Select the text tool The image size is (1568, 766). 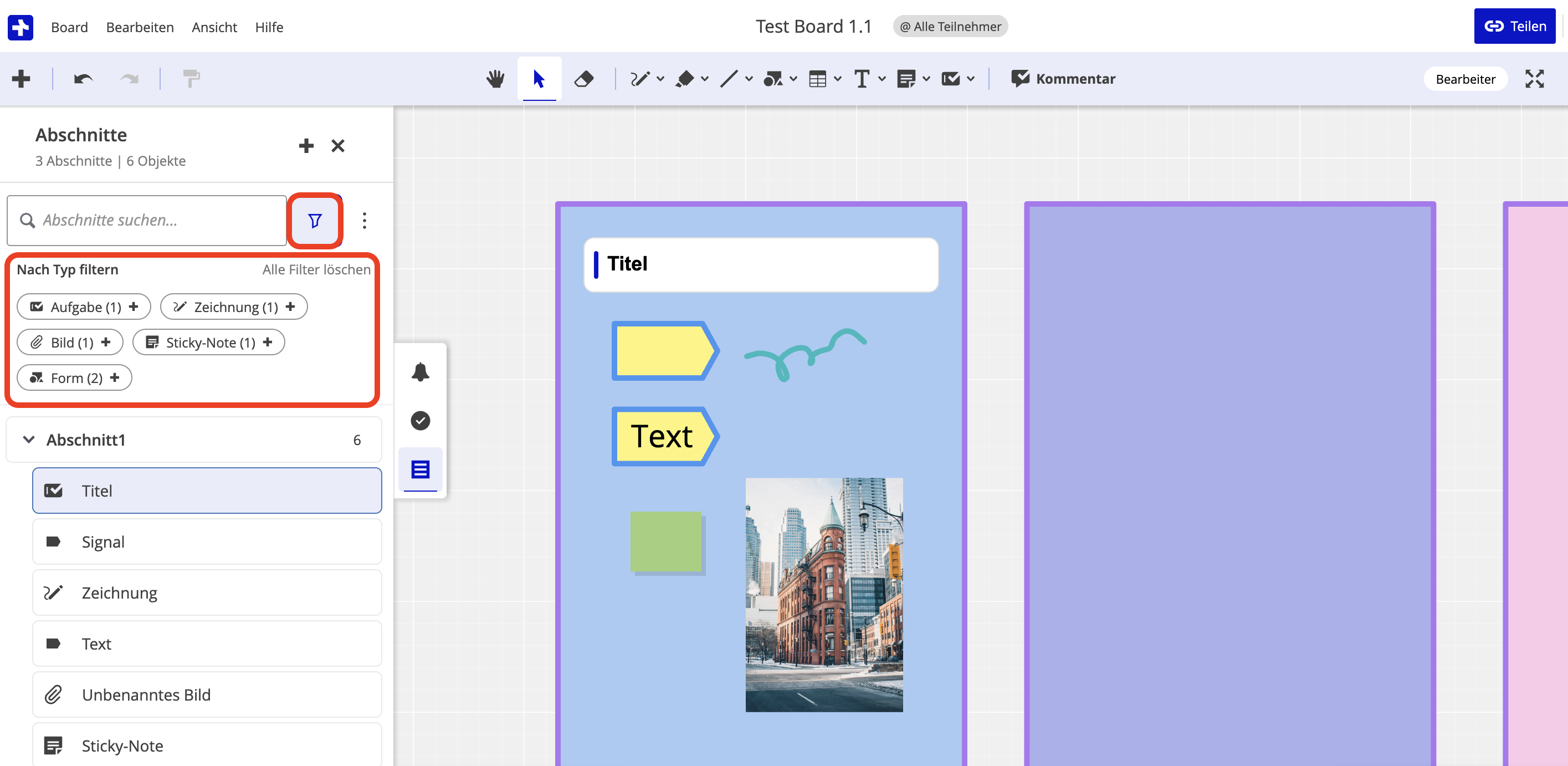[862, 79]
